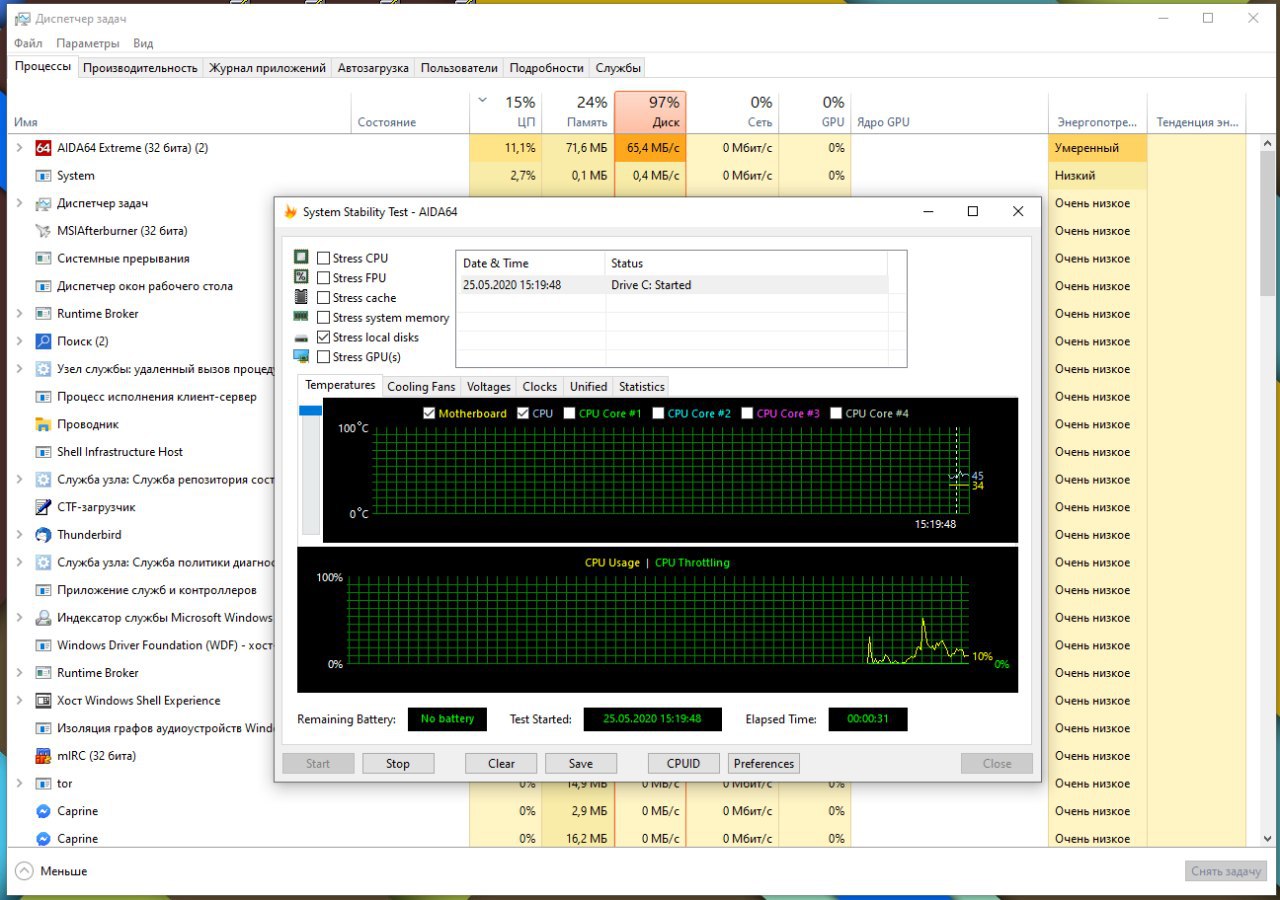This screenshot has width=1280, height=900.
Task: Uncheck the Motherboard temperature checkbox
Action: pos(429,413)
